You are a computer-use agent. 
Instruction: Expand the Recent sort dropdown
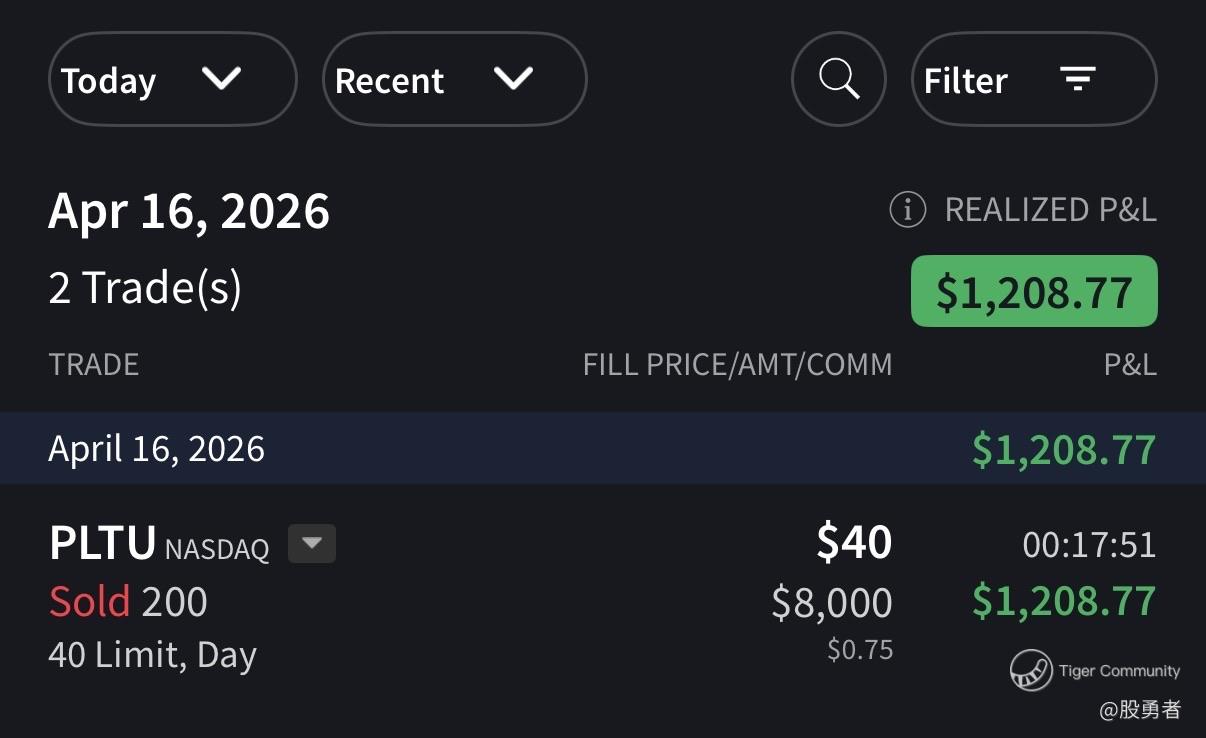pos(454,79)
